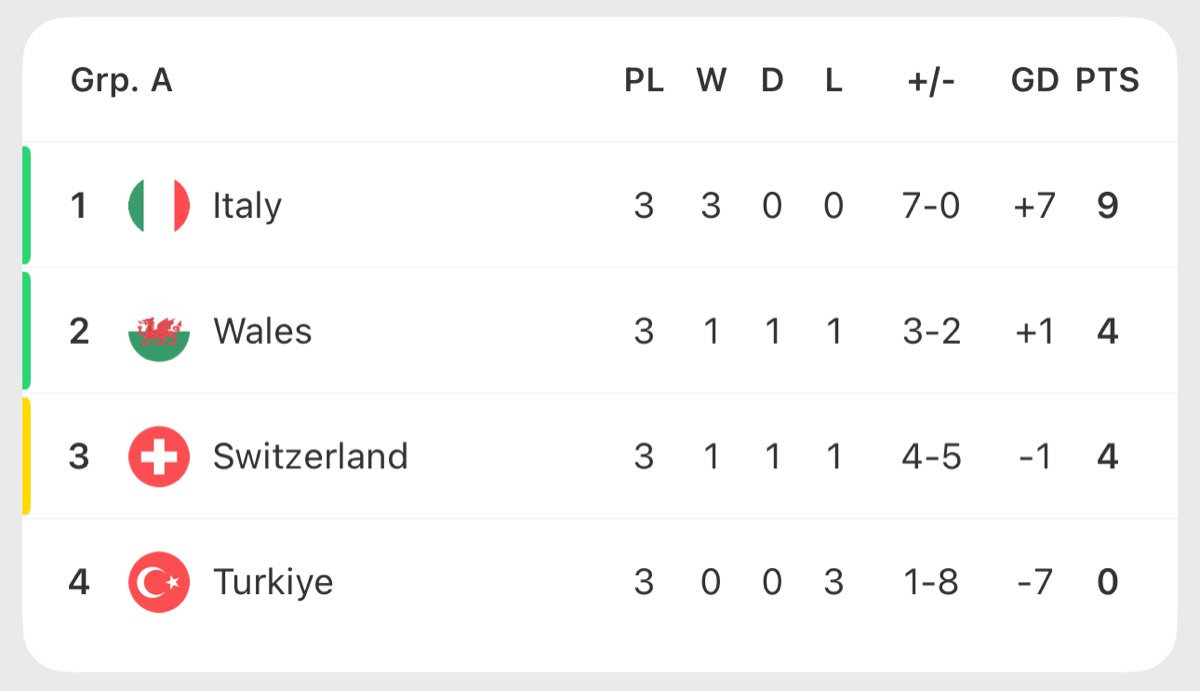Viewport: 1200px width, 692px height.
Task: Select the Turkiye team name
Action: pos(273,583)
